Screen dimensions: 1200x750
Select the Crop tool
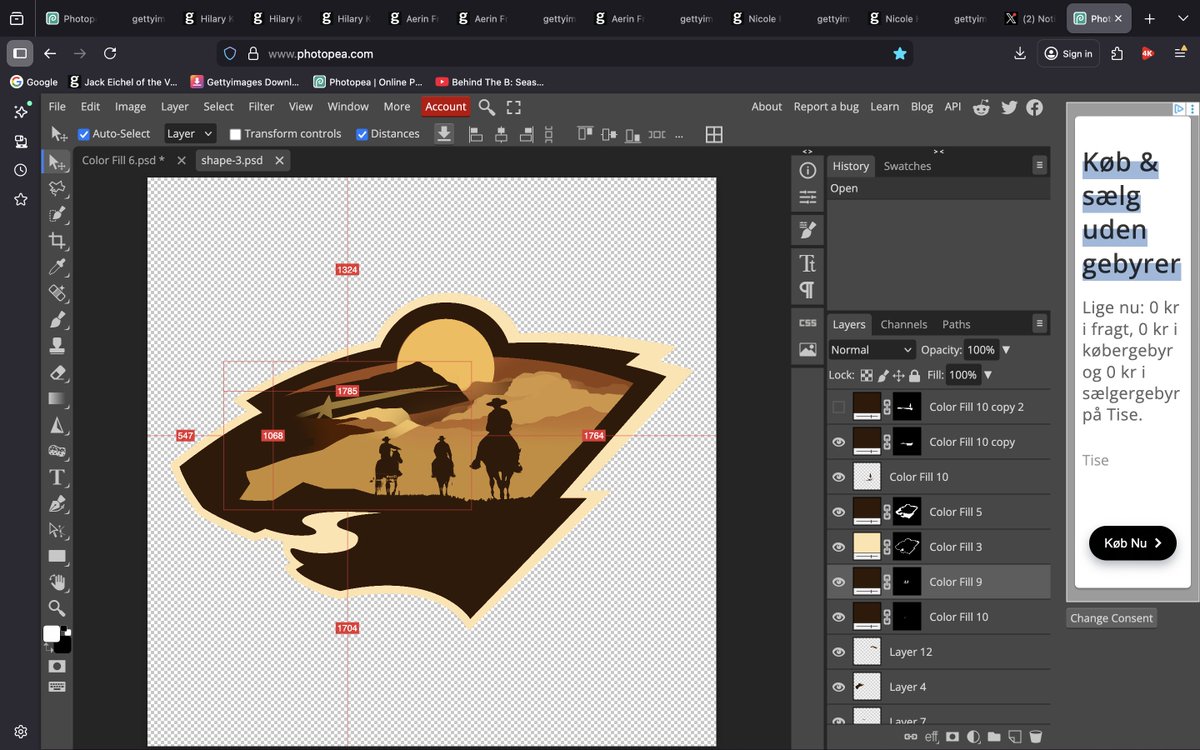tap(57, 240)
